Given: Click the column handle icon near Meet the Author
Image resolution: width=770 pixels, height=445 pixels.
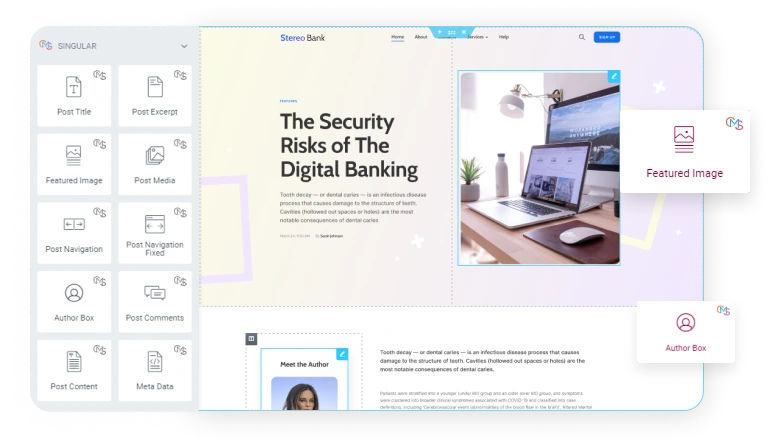Looking at the screenshot, I should [x=251, y=338].
